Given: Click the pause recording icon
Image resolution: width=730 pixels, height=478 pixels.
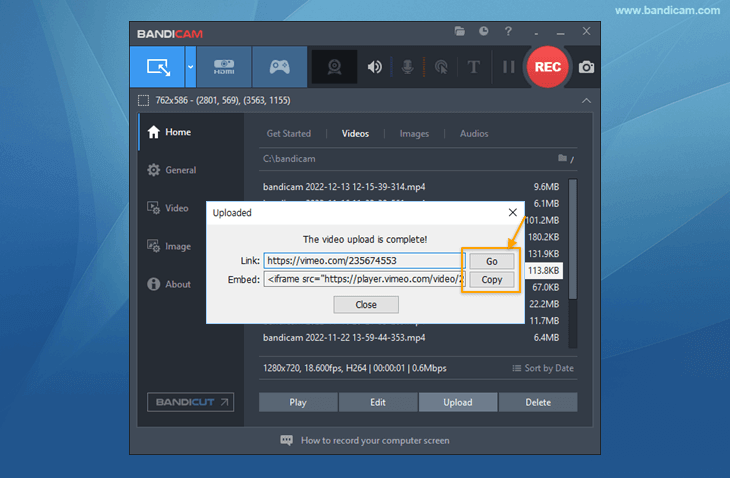Looking at the screenshot, I should pos(508,67).
